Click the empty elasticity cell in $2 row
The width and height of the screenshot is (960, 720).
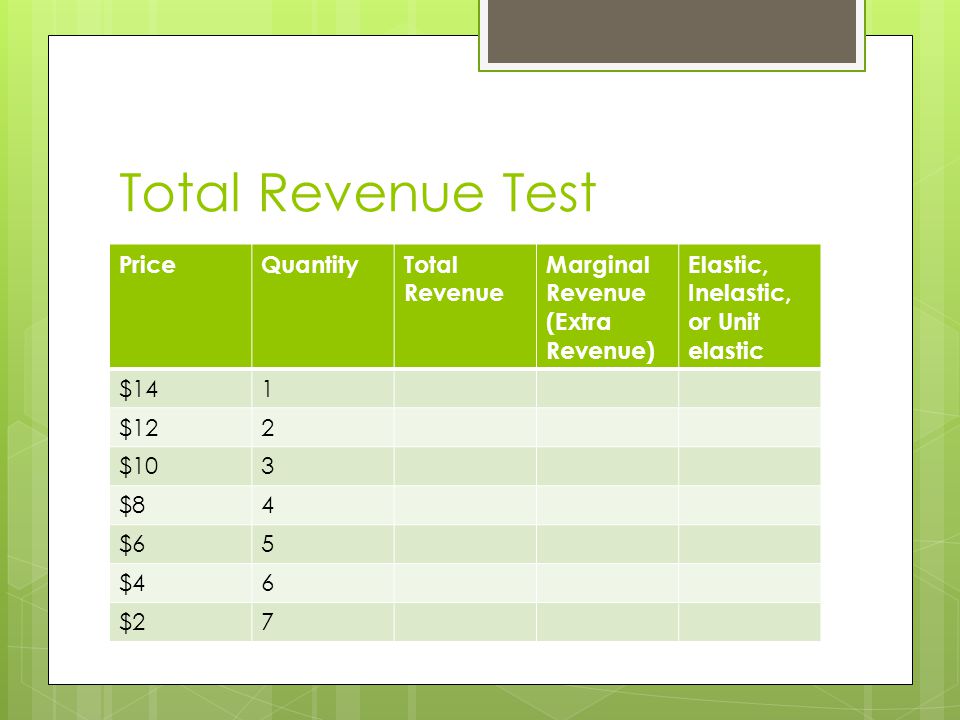(749, 622)
